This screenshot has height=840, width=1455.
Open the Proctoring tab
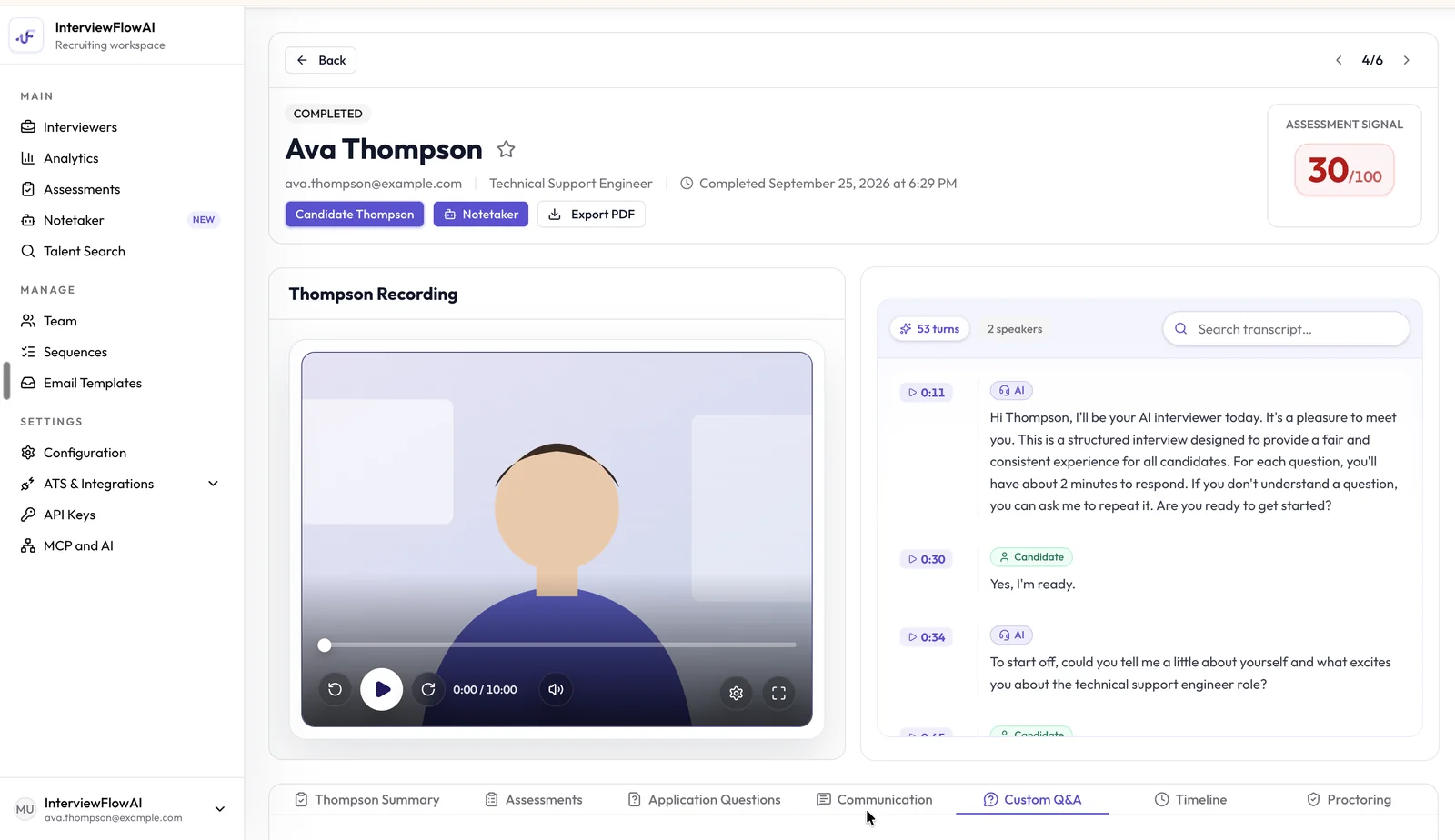pyautogui.click(x=1349, y=800)
